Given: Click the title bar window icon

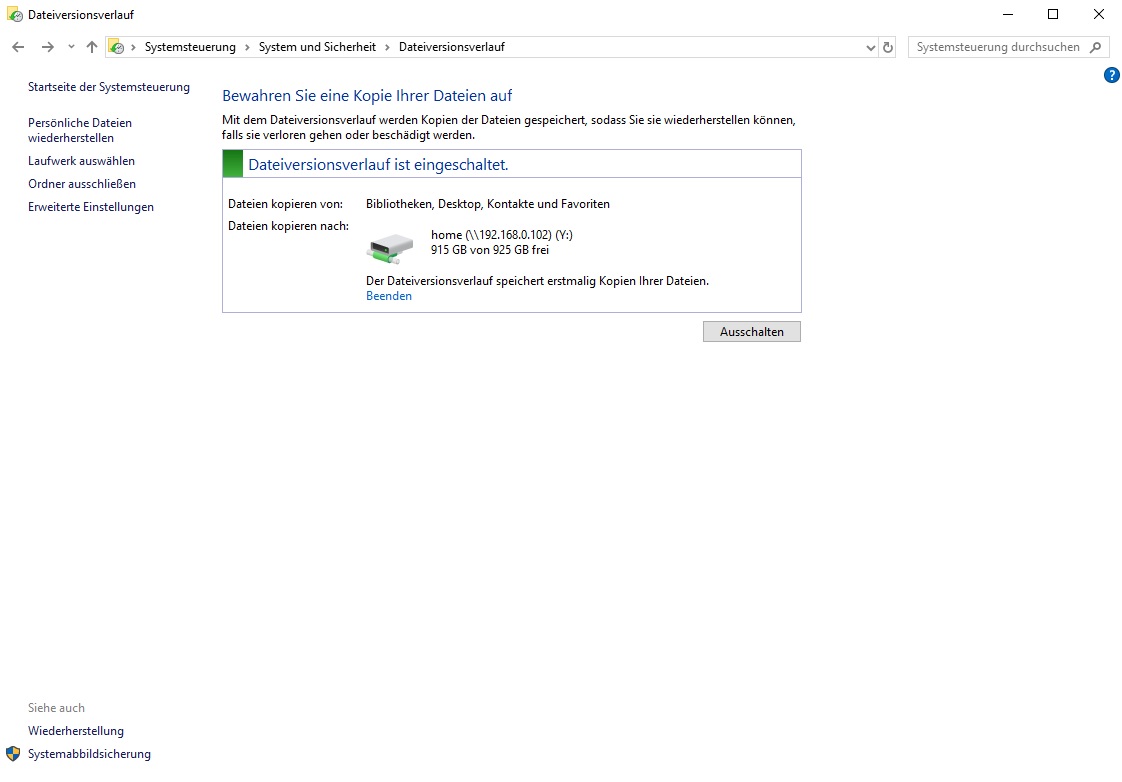Looking at the screenshot, I should click(x=14, y=14).
